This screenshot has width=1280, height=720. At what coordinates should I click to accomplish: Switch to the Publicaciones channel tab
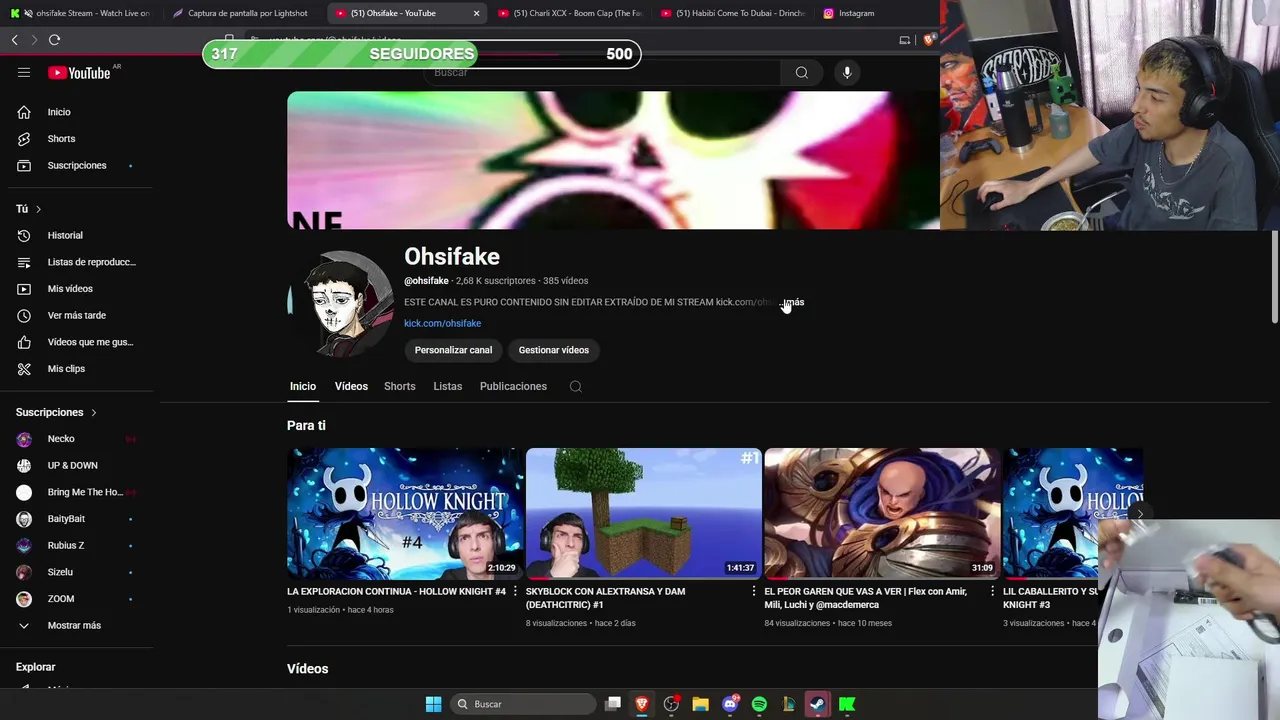(513, 386)
